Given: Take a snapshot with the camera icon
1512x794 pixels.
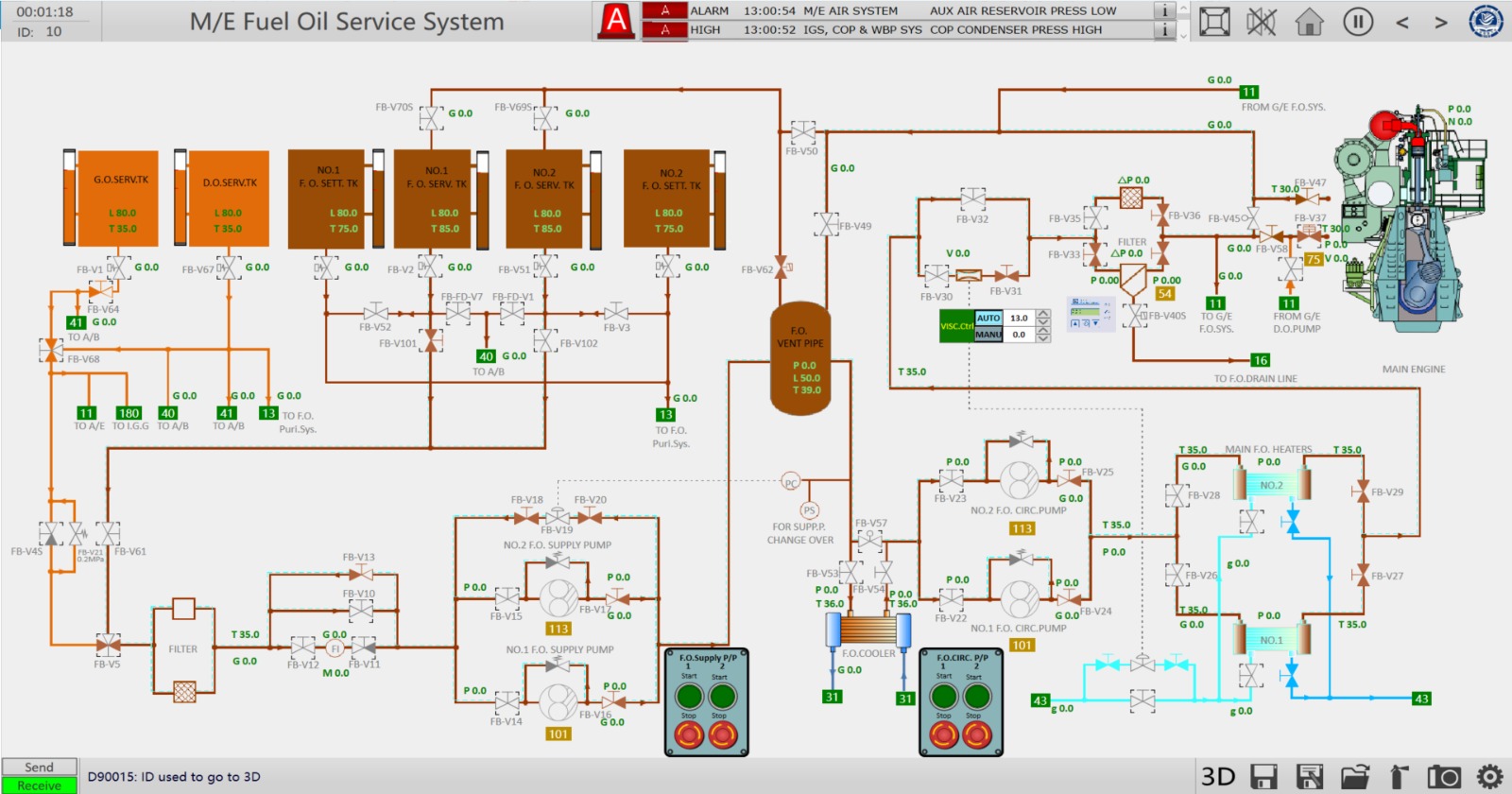Looking at the screenshot, I should [1443, 777].
